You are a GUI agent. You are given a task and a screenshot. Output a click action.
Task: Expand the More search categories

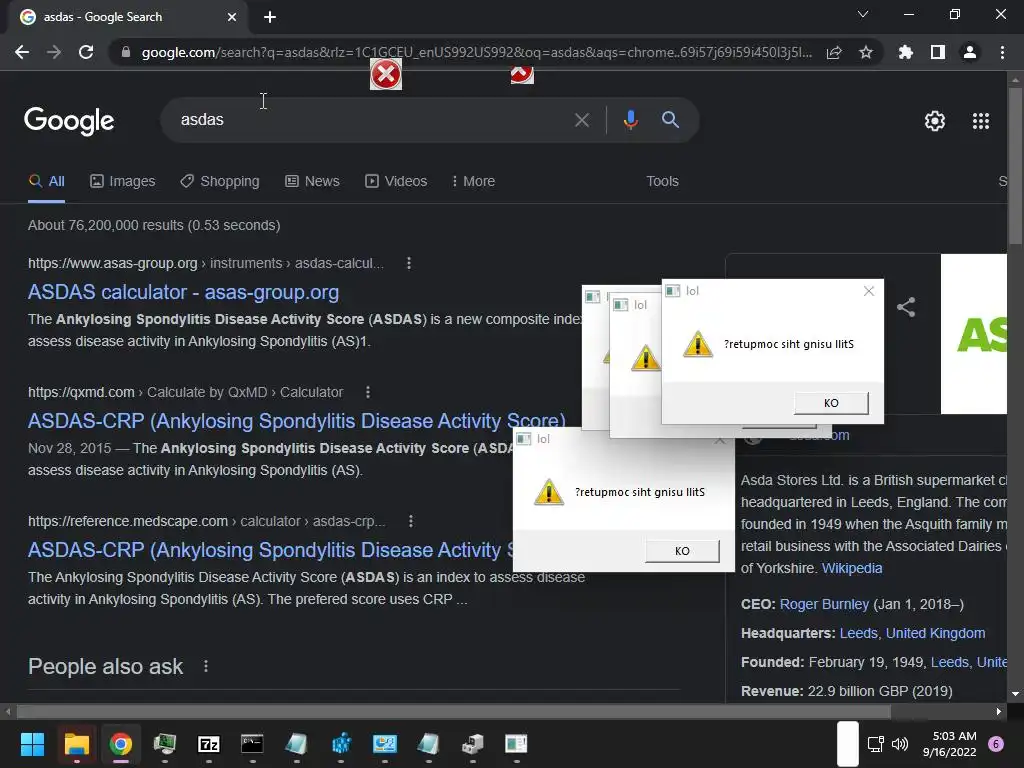pyautogui.click(x=473, y=182)
